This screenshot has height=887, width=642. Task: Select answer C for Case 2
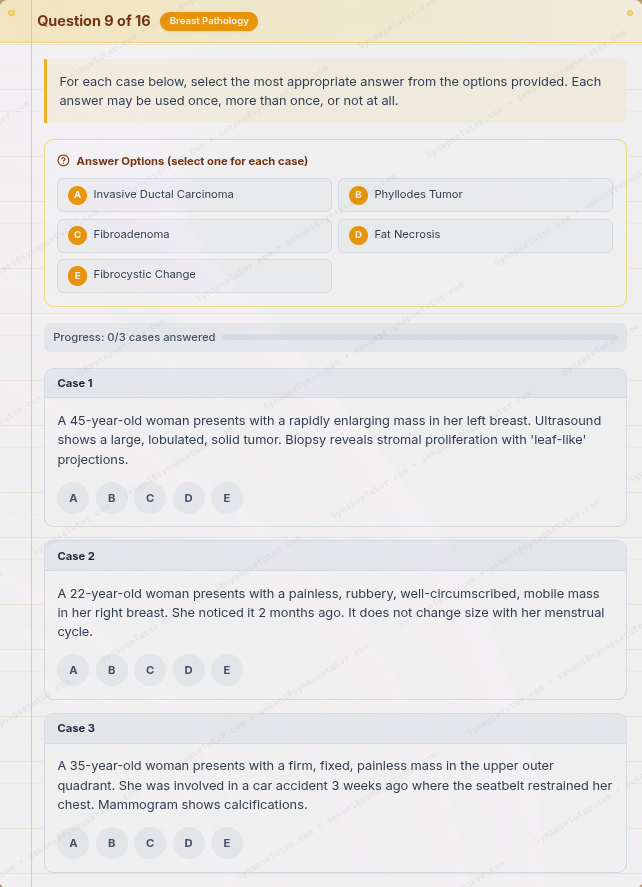[x=150, y=670]
